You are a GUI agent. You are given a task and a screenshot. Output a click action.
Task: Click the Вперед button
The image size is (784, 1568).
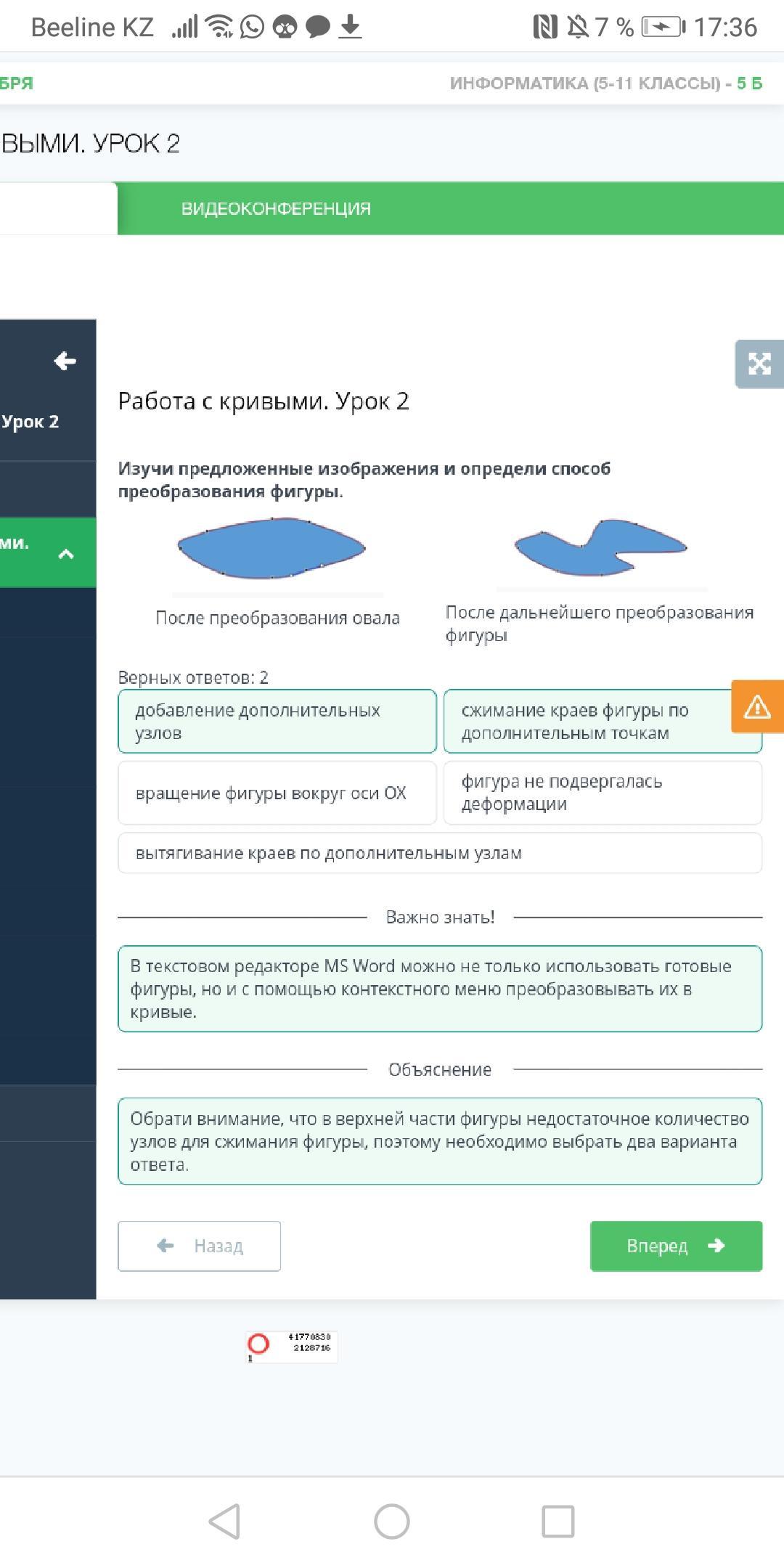tap(676, 1246)
